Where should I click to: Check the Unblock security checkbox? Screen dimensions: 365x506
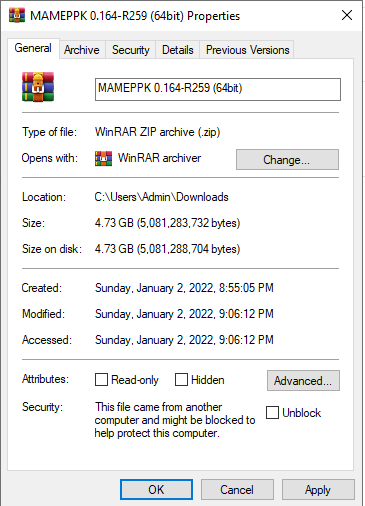(272, 412)
